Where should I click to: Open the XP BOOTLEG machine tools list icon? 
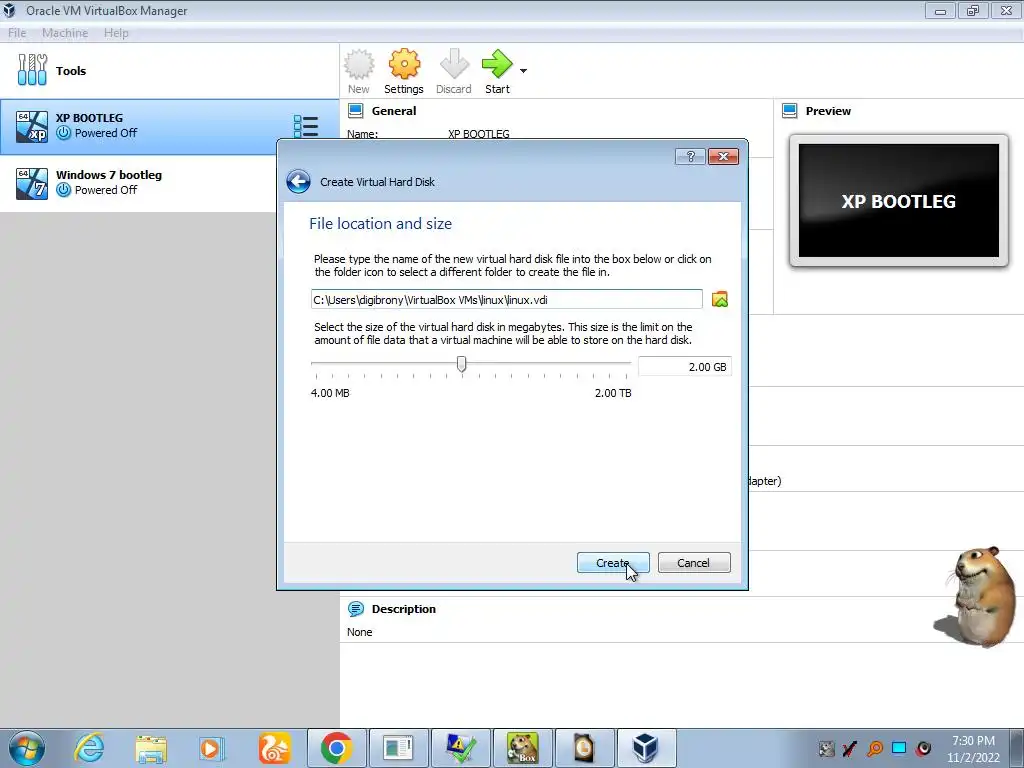click(306, 127)
